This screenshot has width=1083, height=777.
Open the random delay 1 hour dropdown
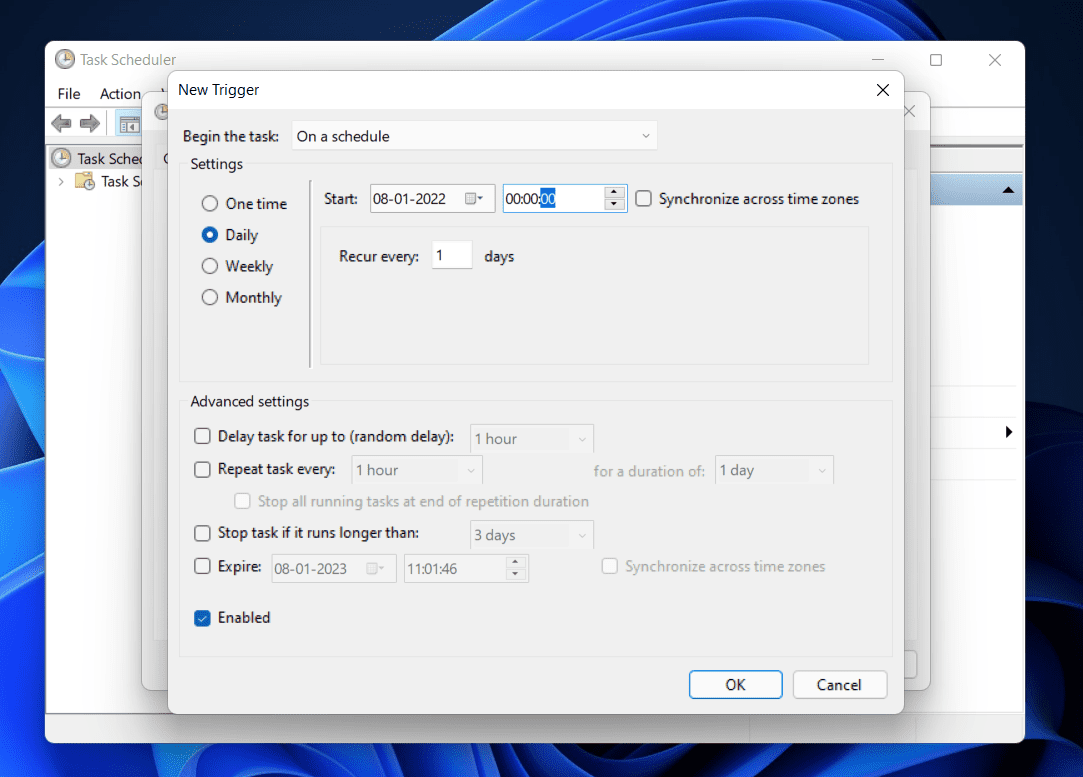(x=531, y=439)
